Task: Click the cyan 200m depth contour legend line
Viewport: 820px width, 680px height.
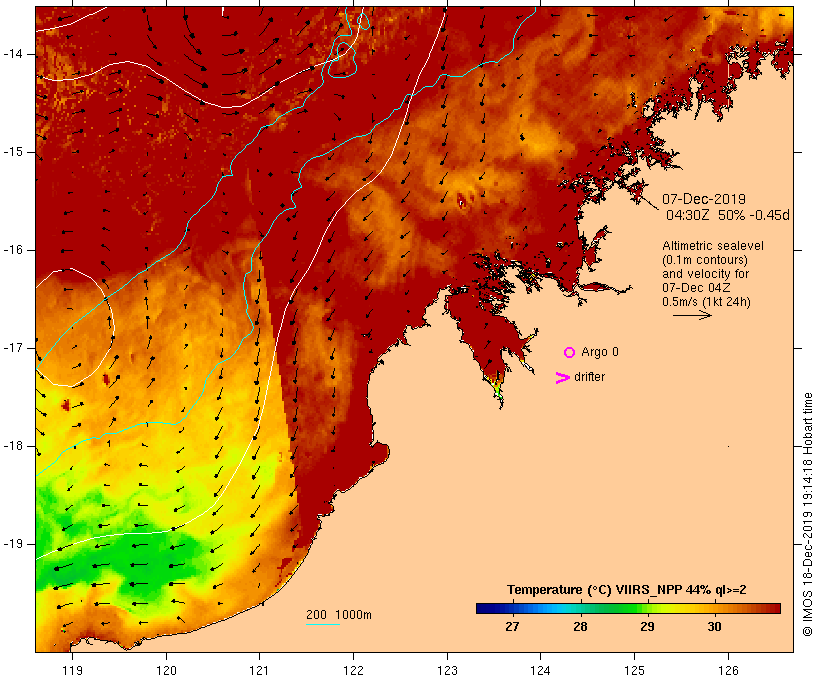Action: pos(323,624)
